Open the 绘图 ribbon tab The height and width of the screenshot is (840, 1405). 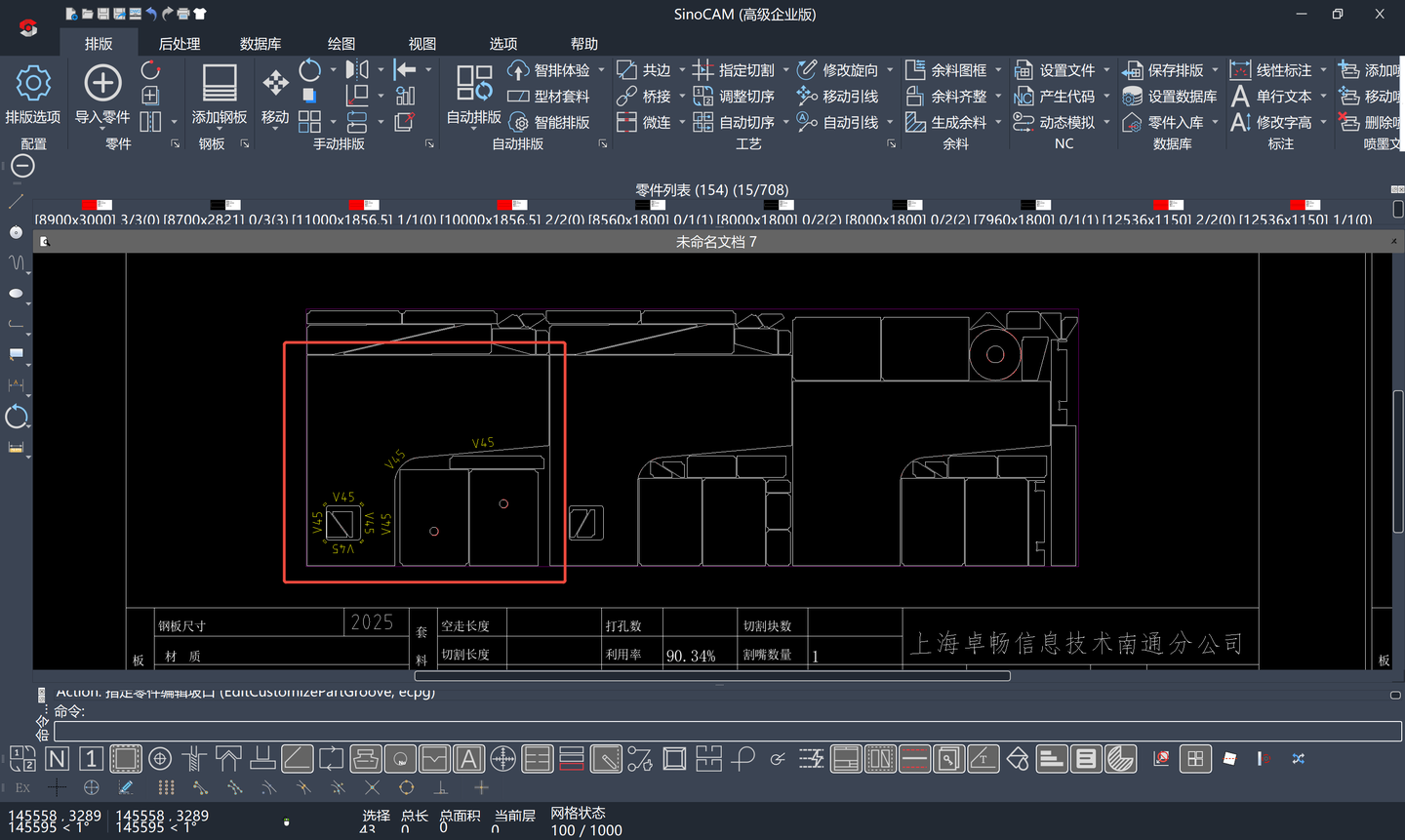[x=341, y=44]
